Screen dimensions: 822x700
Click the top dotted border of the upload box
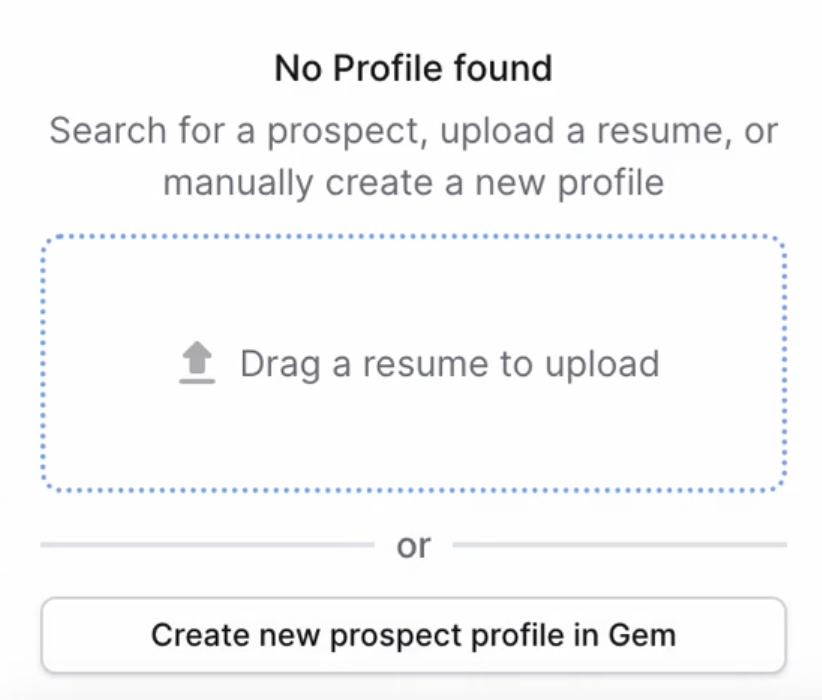tap(414, 236)
